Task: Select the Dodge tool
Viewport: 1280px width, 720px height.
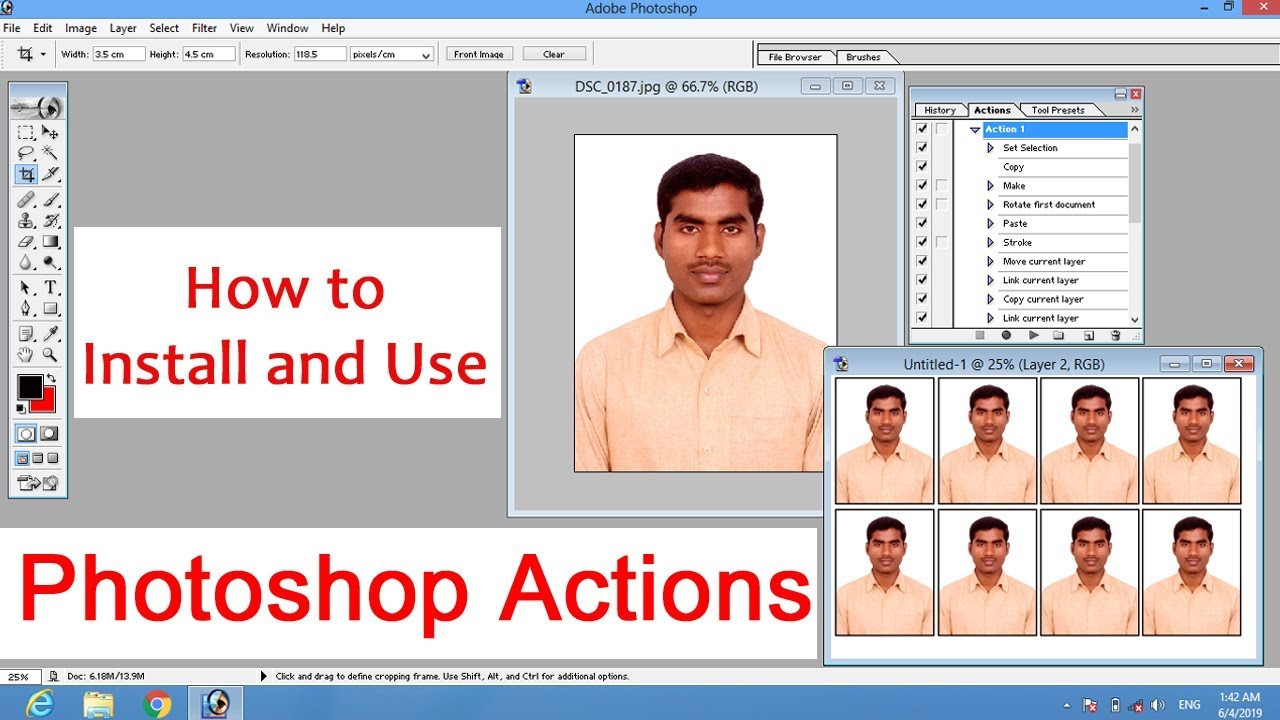Action: point(50,263)
